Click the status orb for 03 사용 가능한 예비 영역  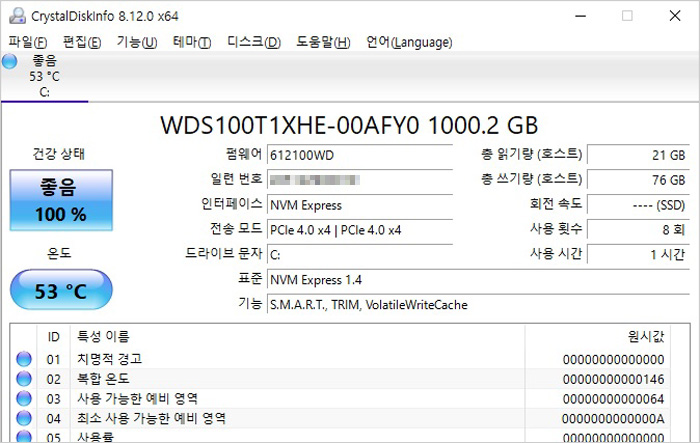24,398
